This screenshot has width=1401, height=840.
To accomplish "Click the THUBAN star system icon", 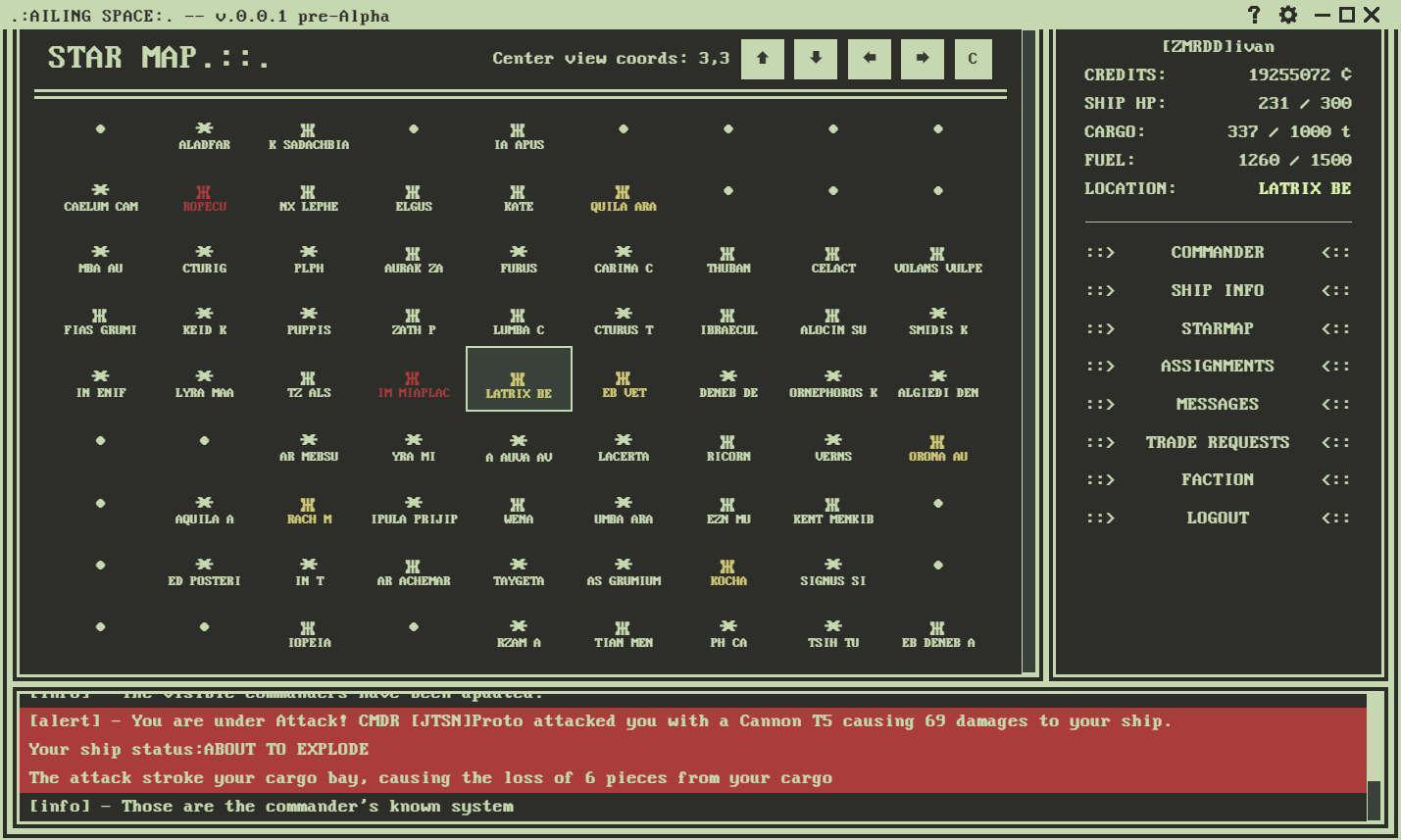I will coord(728,253).
